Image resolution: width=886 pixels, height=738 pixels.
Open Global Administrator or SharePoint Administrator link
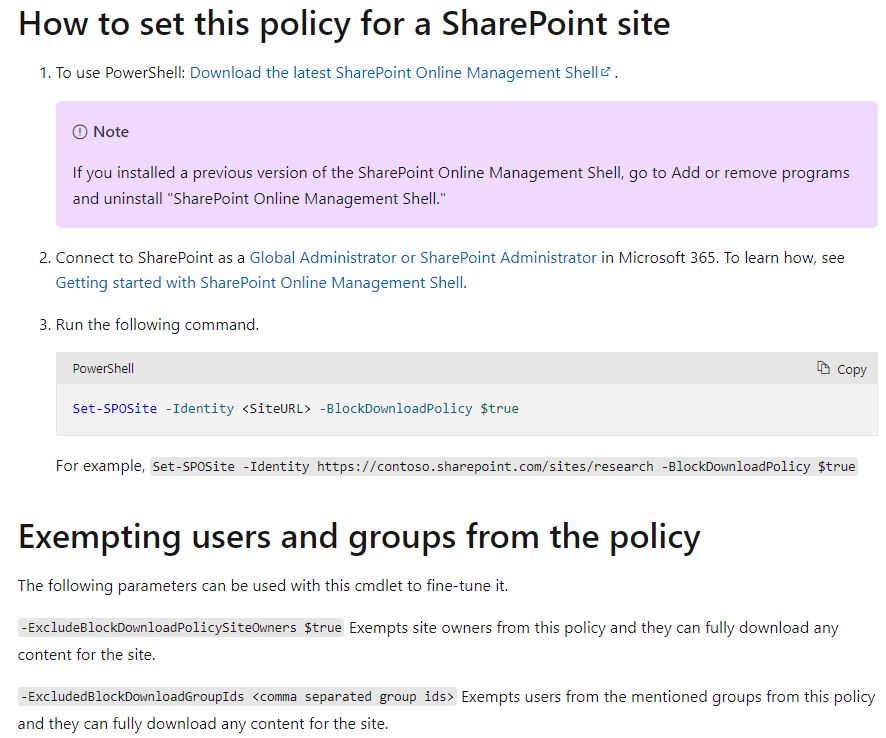pos(423,258)
